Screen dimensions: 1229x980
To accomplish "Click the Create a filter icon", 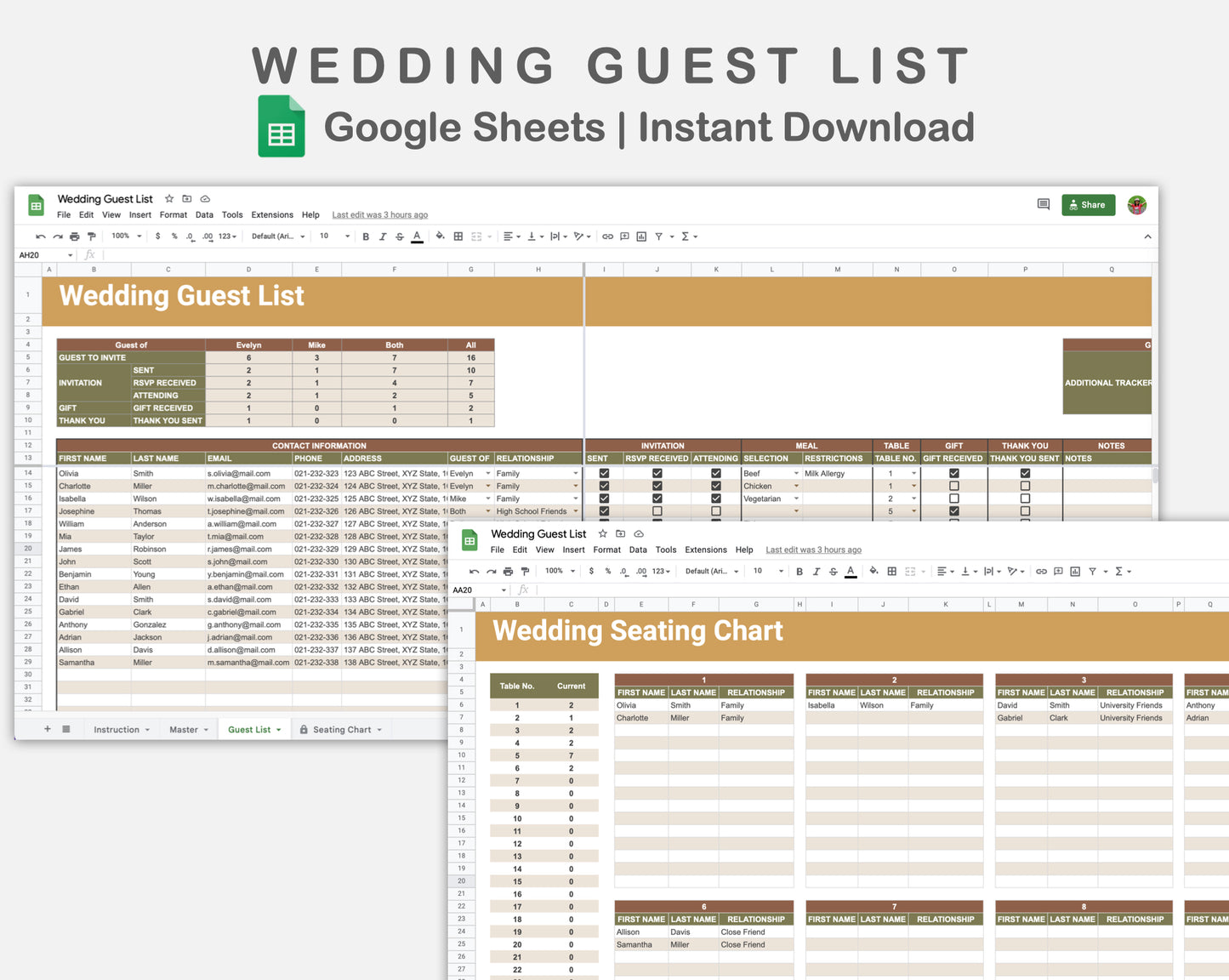I will click(662, 236).
